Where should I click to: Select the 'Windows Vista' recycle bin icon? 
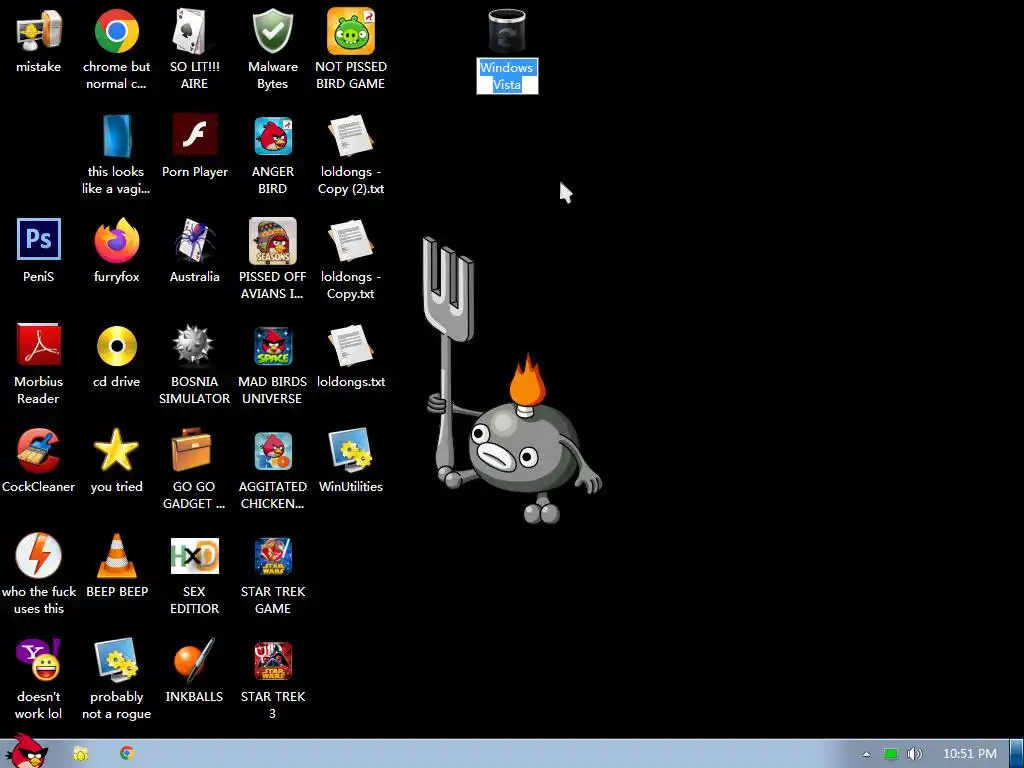tap(507, 31)
